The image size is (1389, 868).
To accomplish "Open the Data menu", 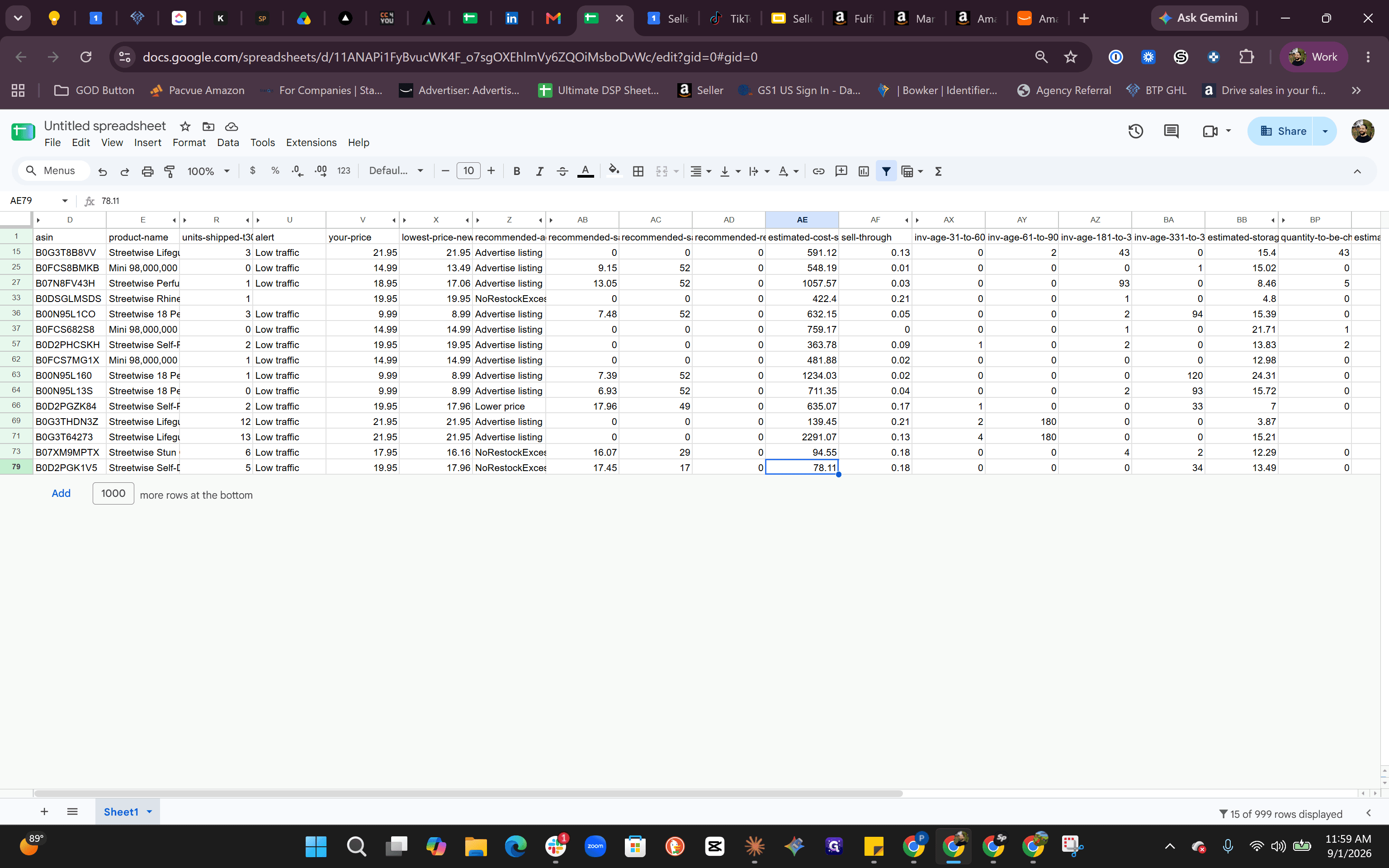I will click(x=228, y=142).
